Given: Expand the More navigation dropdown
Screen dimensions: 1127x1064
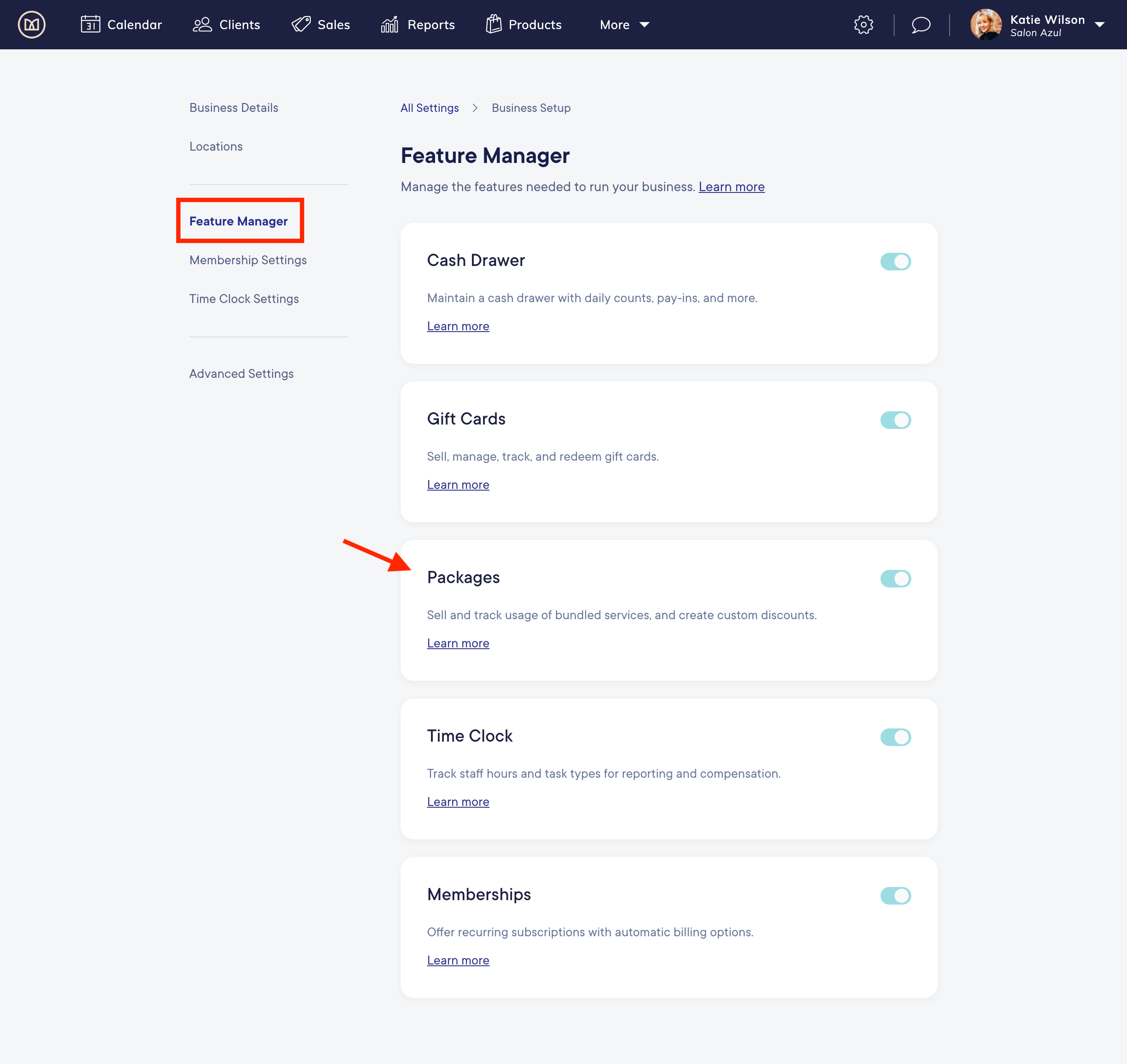Looking at the screenshot, I should [x=623, y=24].
